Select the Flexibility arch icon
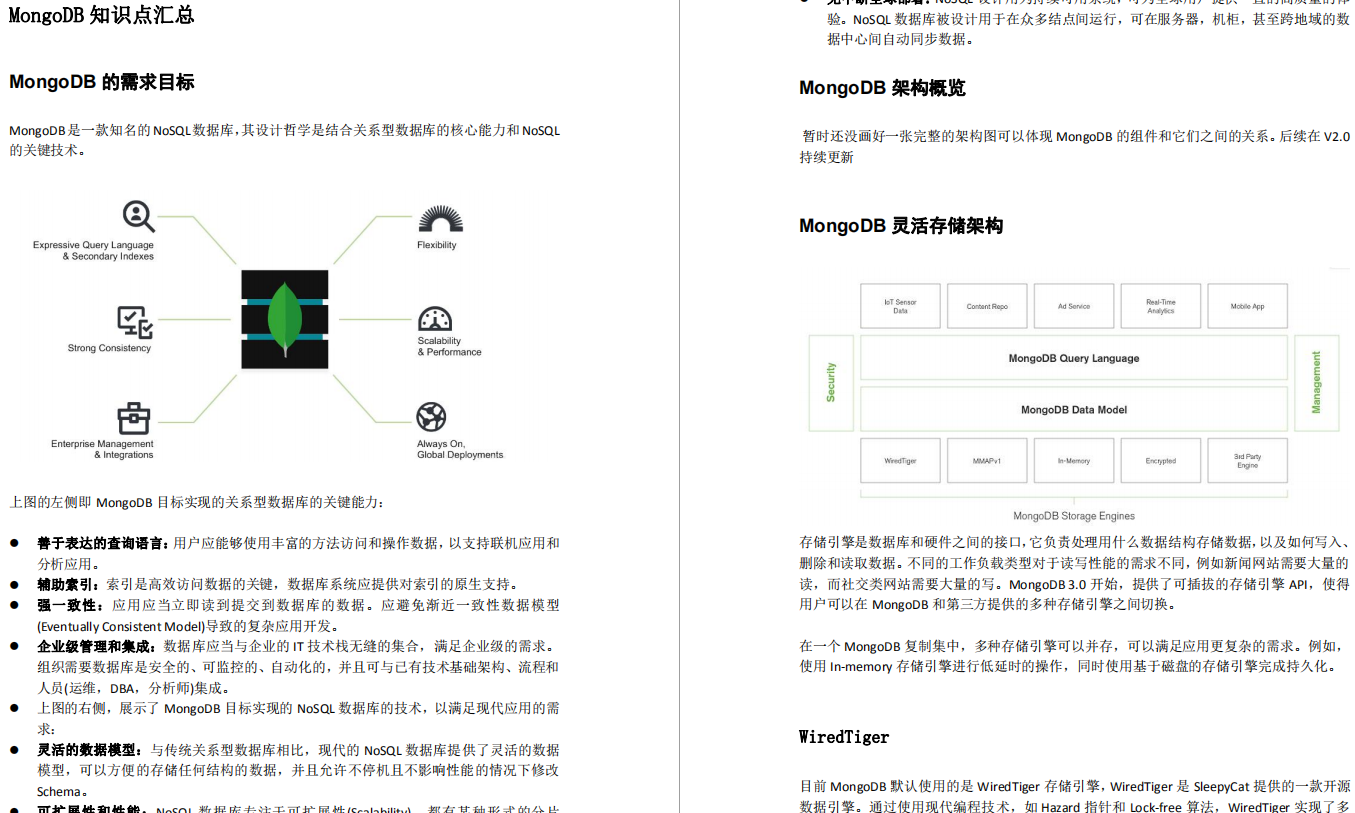 pos(440,218)
